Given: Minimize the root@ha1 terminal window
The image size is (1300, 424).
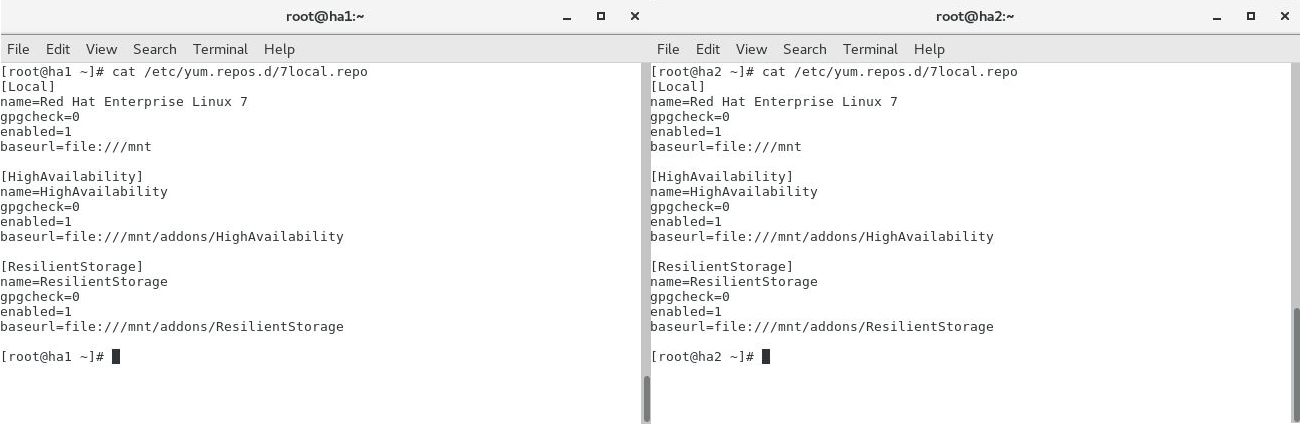Looking at the screenshot, I should tap(567, 17).
